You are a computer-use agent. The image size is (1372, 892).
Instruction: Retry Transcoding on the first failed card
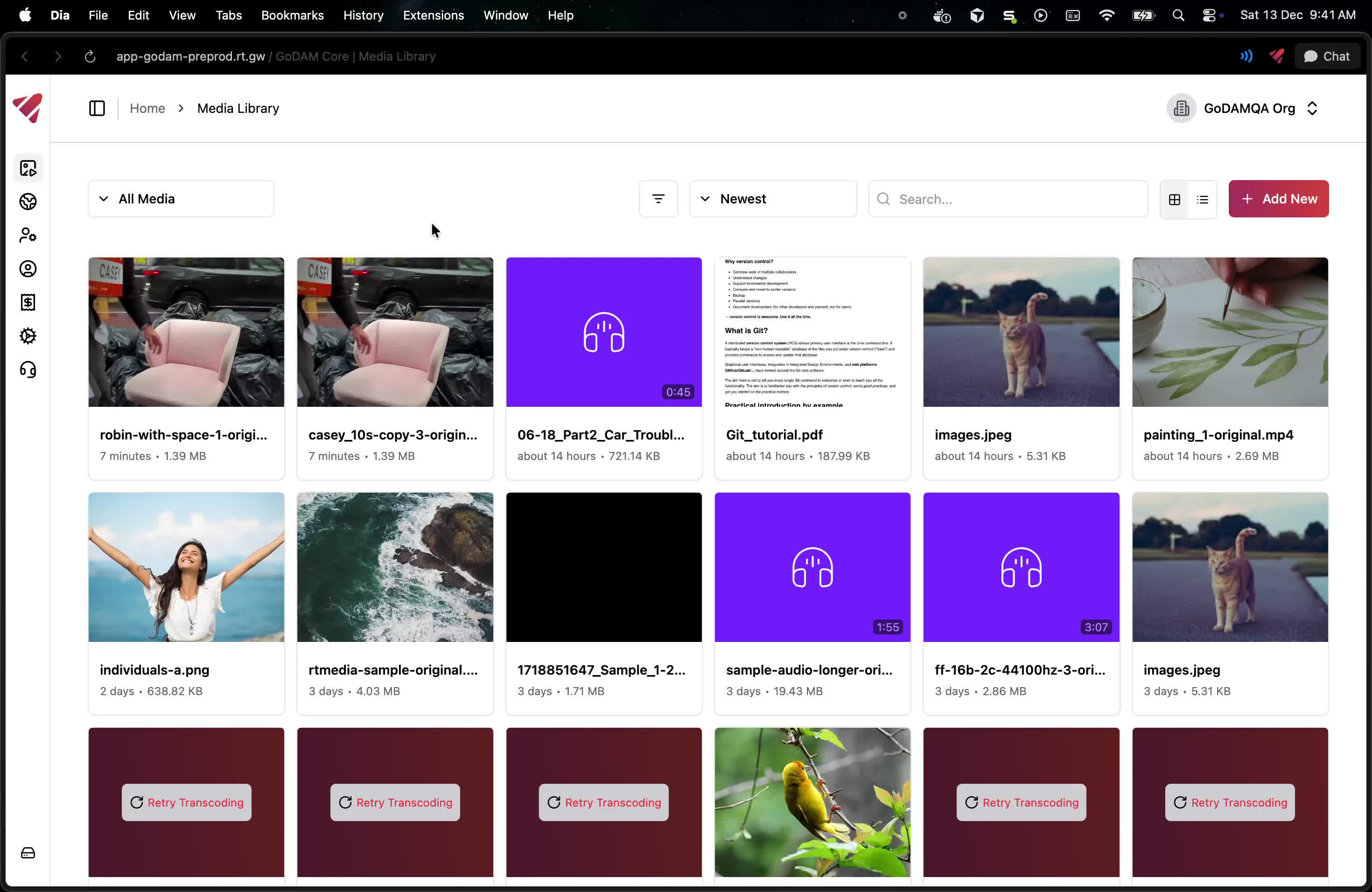click(186, 802)
